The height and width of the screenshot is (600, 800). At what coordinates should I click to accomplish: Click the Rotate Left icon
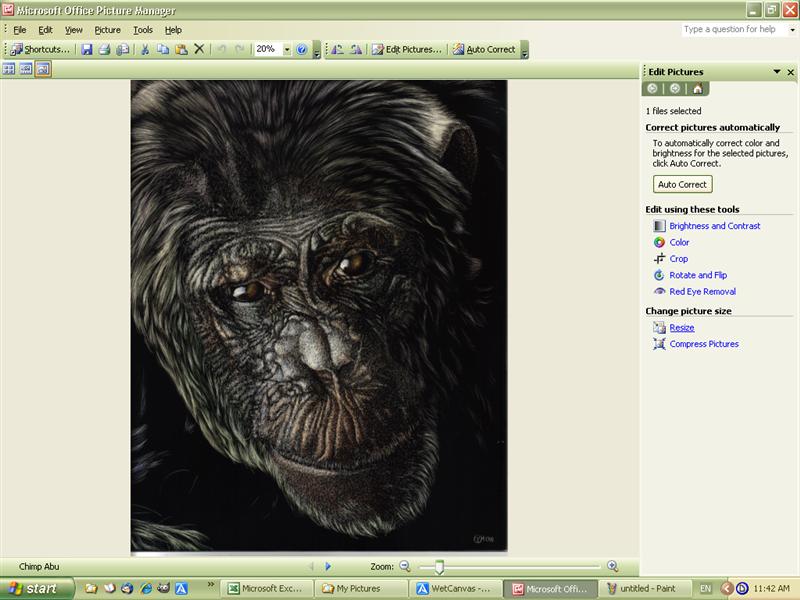pos(337,49)
